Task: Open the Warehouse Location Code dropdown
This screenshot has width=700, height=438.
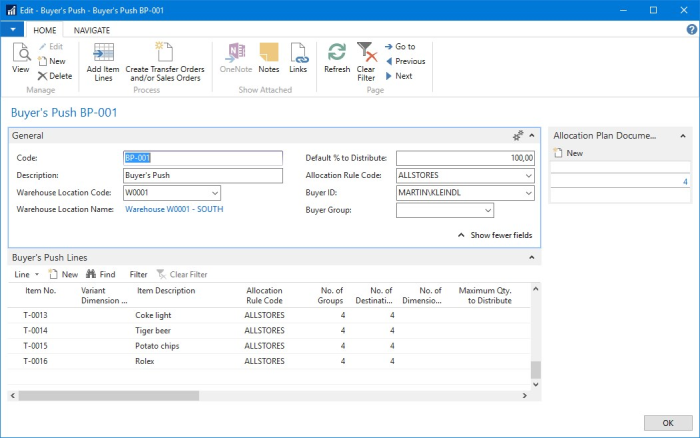Action: [x=215, y=193]
